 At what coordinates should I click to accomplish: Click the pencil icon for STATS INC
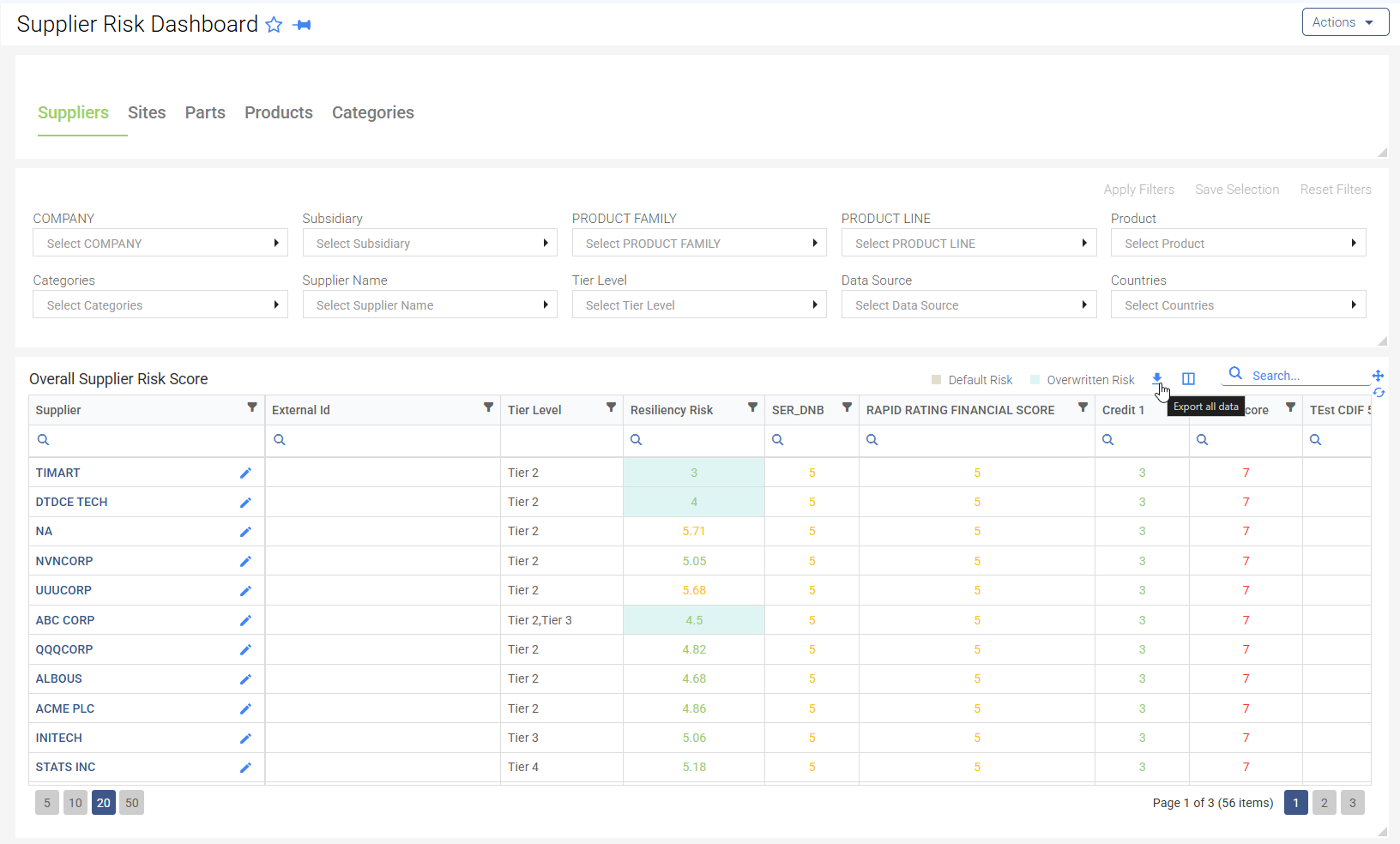pos(245,768)
